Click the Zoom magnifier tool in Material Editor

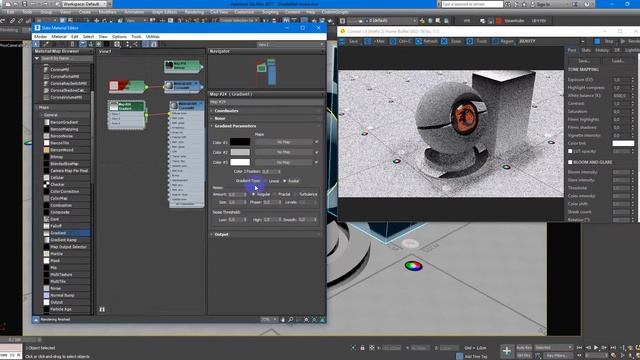pyautogui.click(x=291, y=320)
